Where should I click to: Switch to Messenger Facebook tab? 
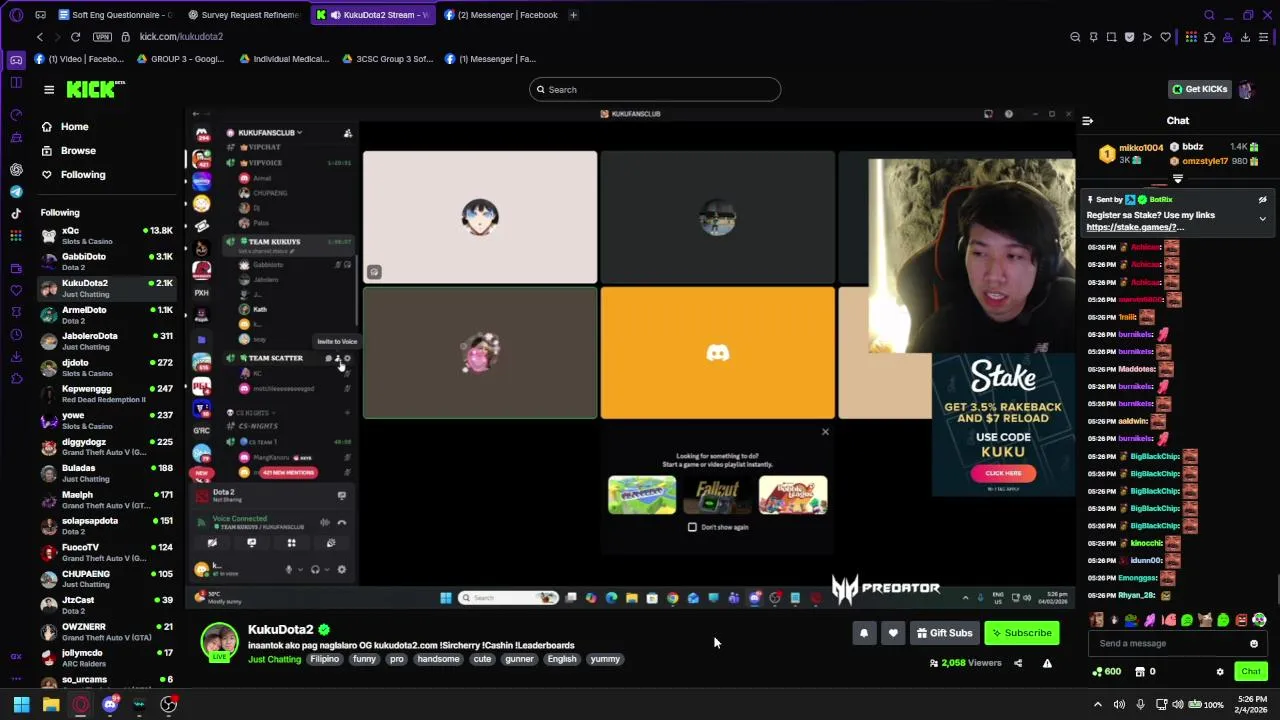(x=501, y=15)
